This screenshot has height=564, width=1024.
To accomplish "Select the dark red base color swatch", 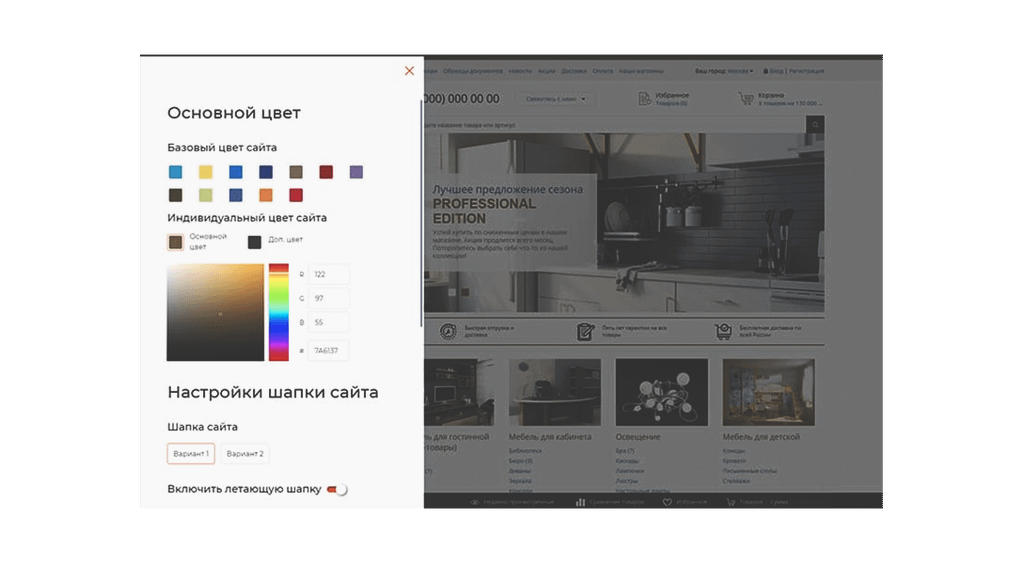I will [326, 172].
